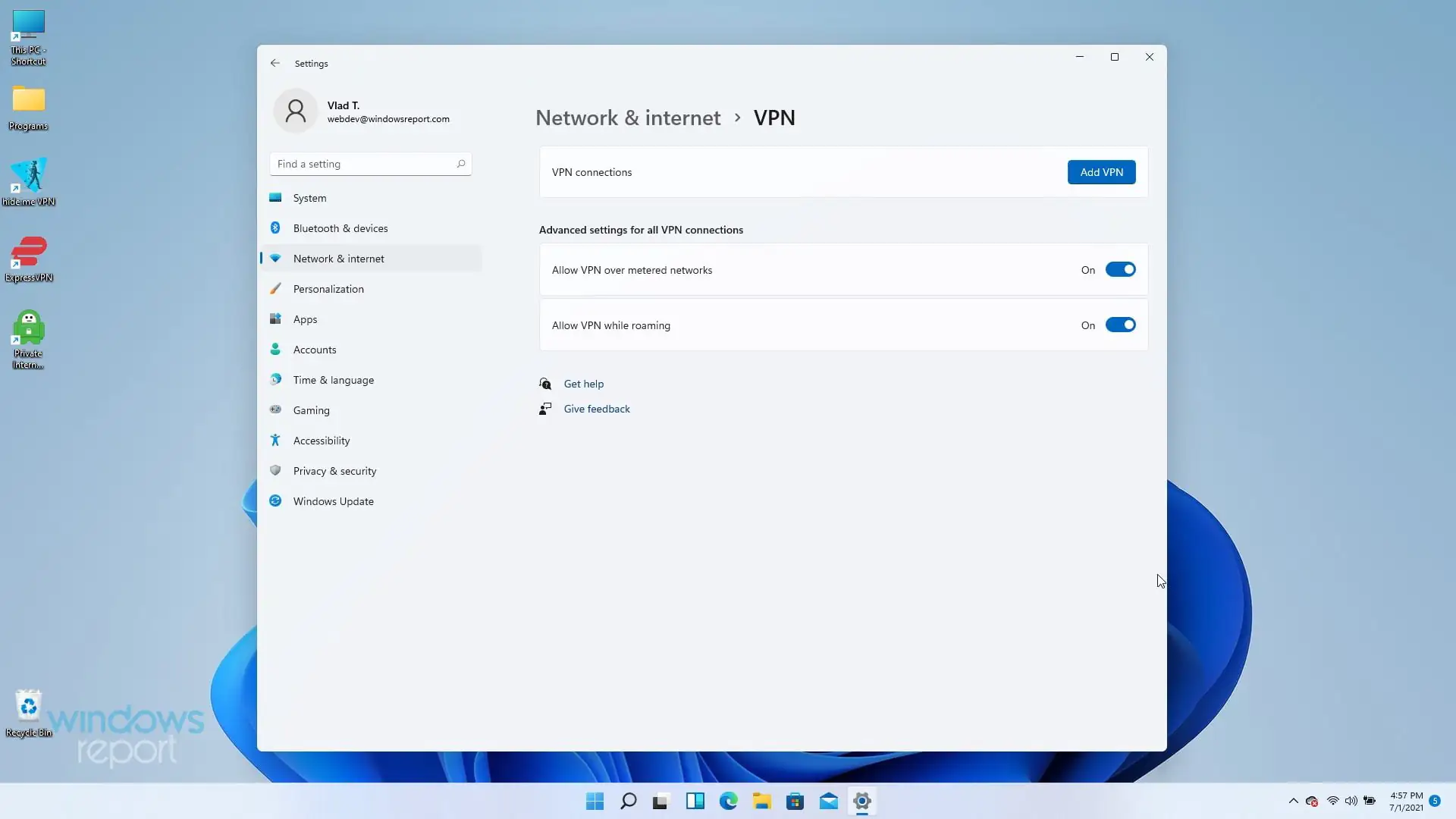This screenshot has width=1456, height=819.
Task: Open Get help link
Action: click(583, 383)
